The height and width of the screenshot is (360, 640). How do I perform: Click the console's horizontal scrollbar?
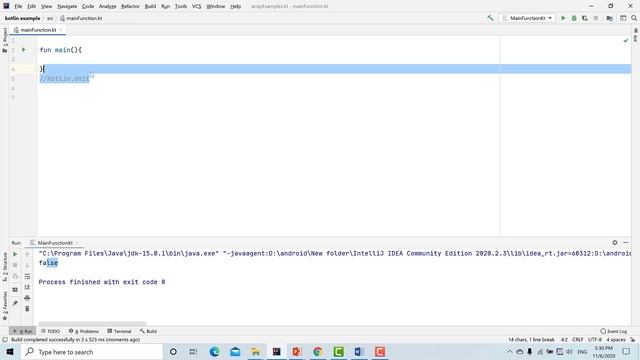pos(92,323)
